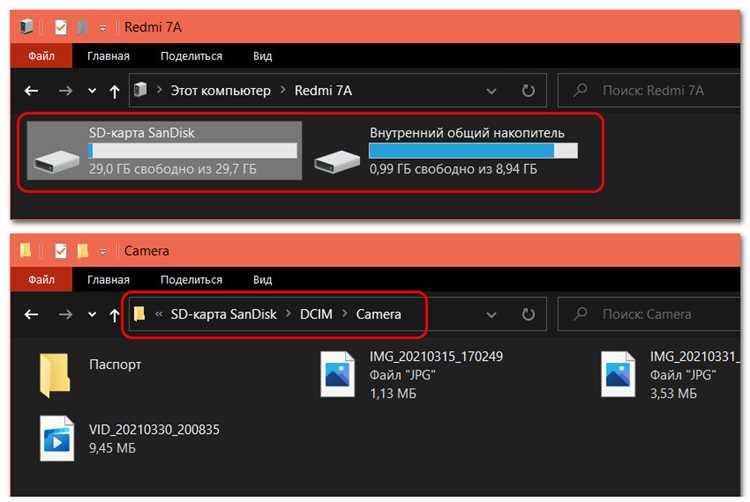The height and width of the screenshot is (502, 750).
Task: Open Вид tab in Camera window
Action: [x=262, y=280]
